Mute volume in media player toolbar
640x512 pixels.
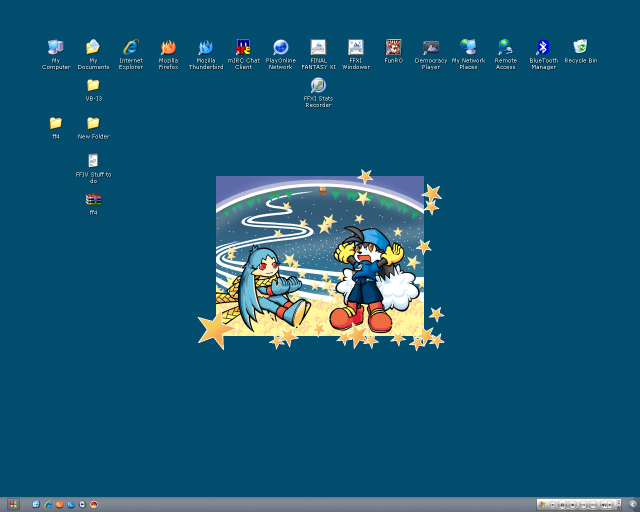tap(604, 505)
